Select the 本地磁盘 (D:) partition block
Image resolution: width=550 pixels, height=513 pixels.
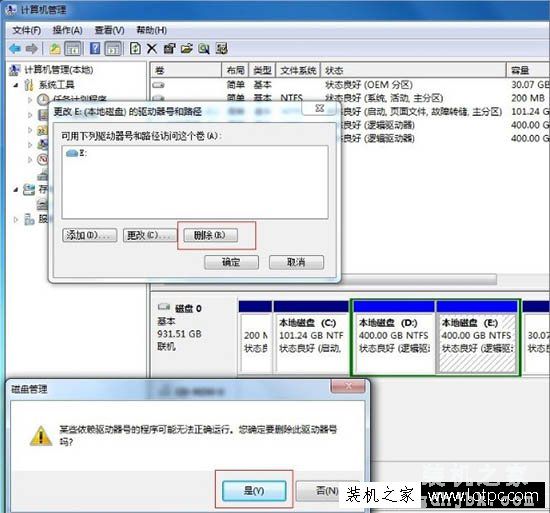pyautogui.click(x=394, y=337)
